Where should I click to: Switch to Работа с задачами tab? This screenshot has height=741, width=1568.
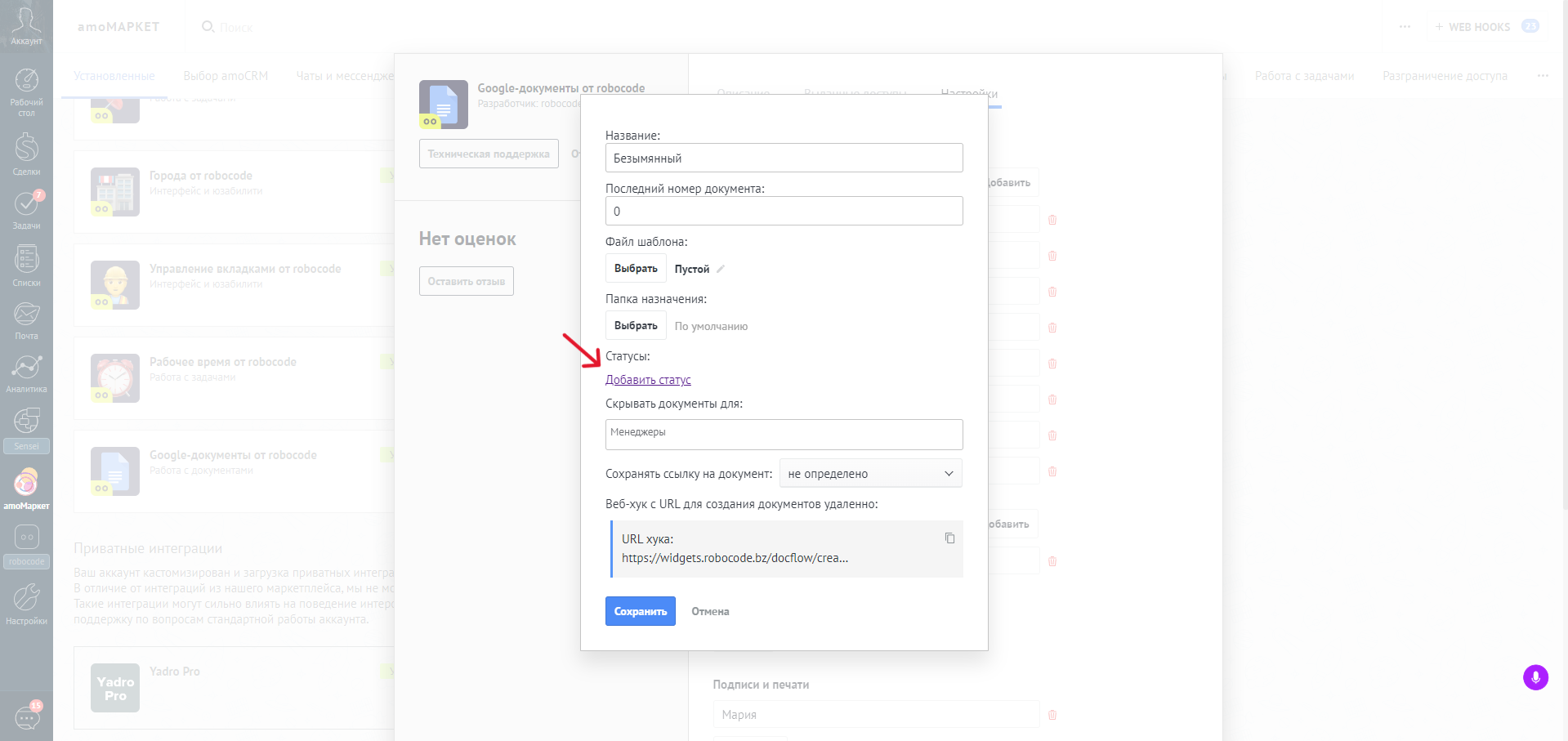[1304, 76]
